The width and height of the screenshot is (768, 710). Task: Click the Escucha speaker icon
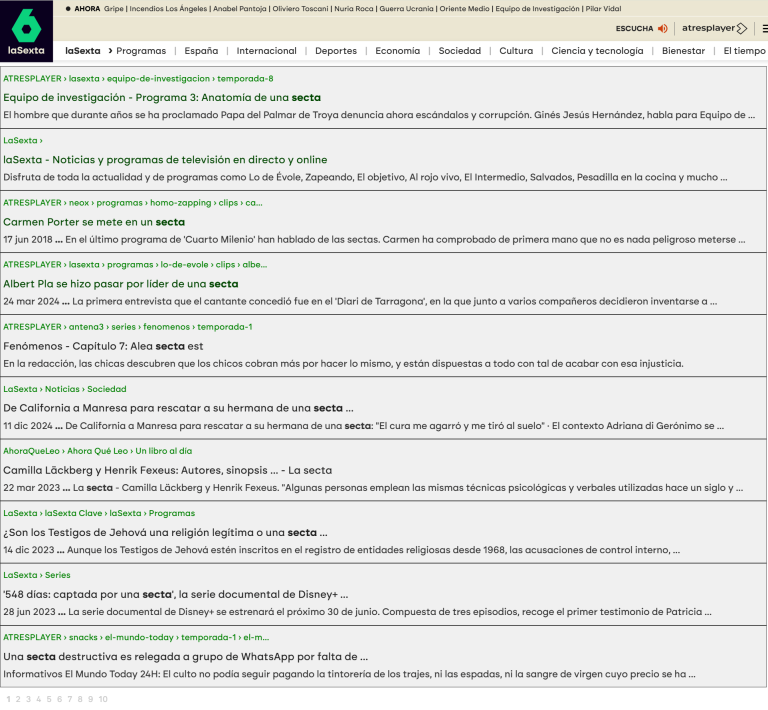tap(662, 28)
